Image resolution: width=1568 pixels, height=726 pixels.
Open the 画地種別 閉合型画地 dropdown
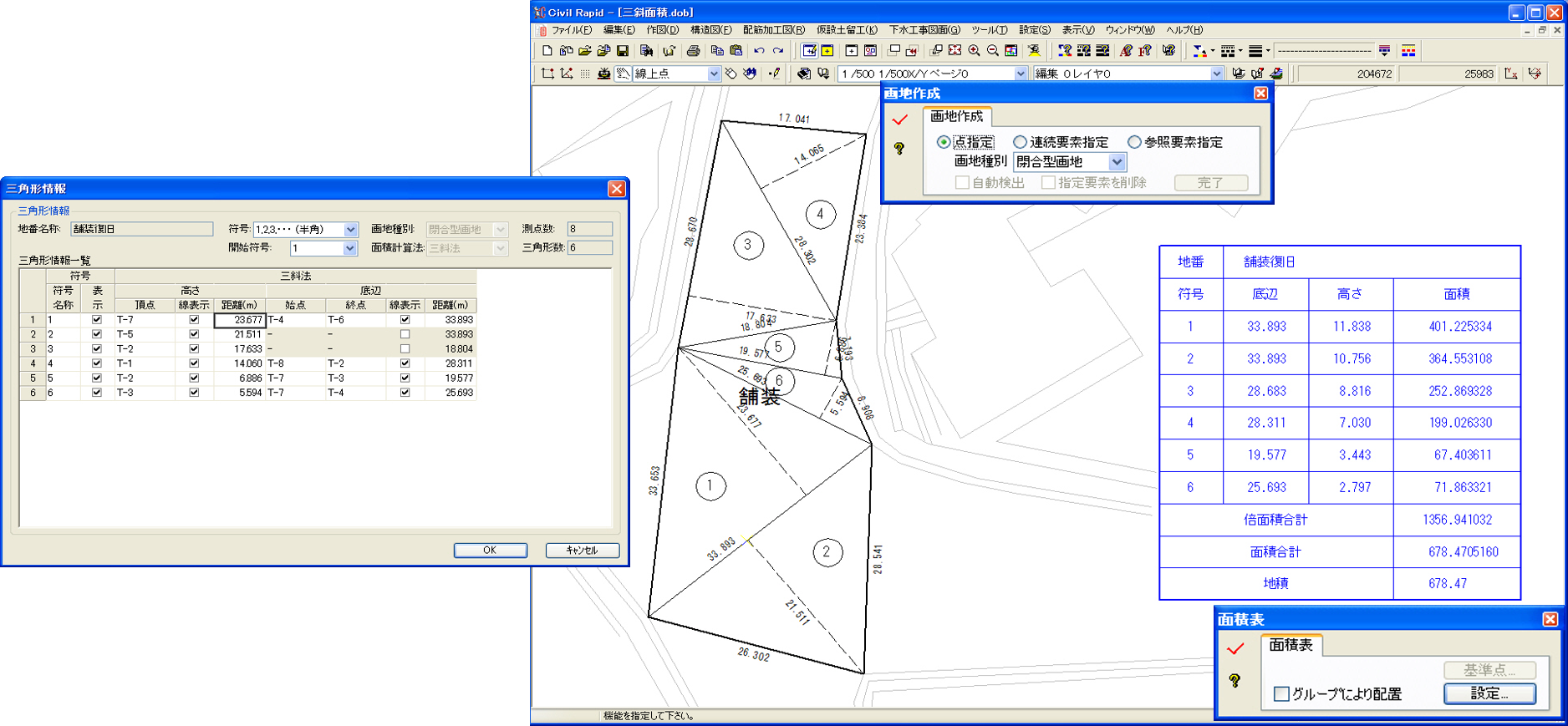tap(1117, 162)
